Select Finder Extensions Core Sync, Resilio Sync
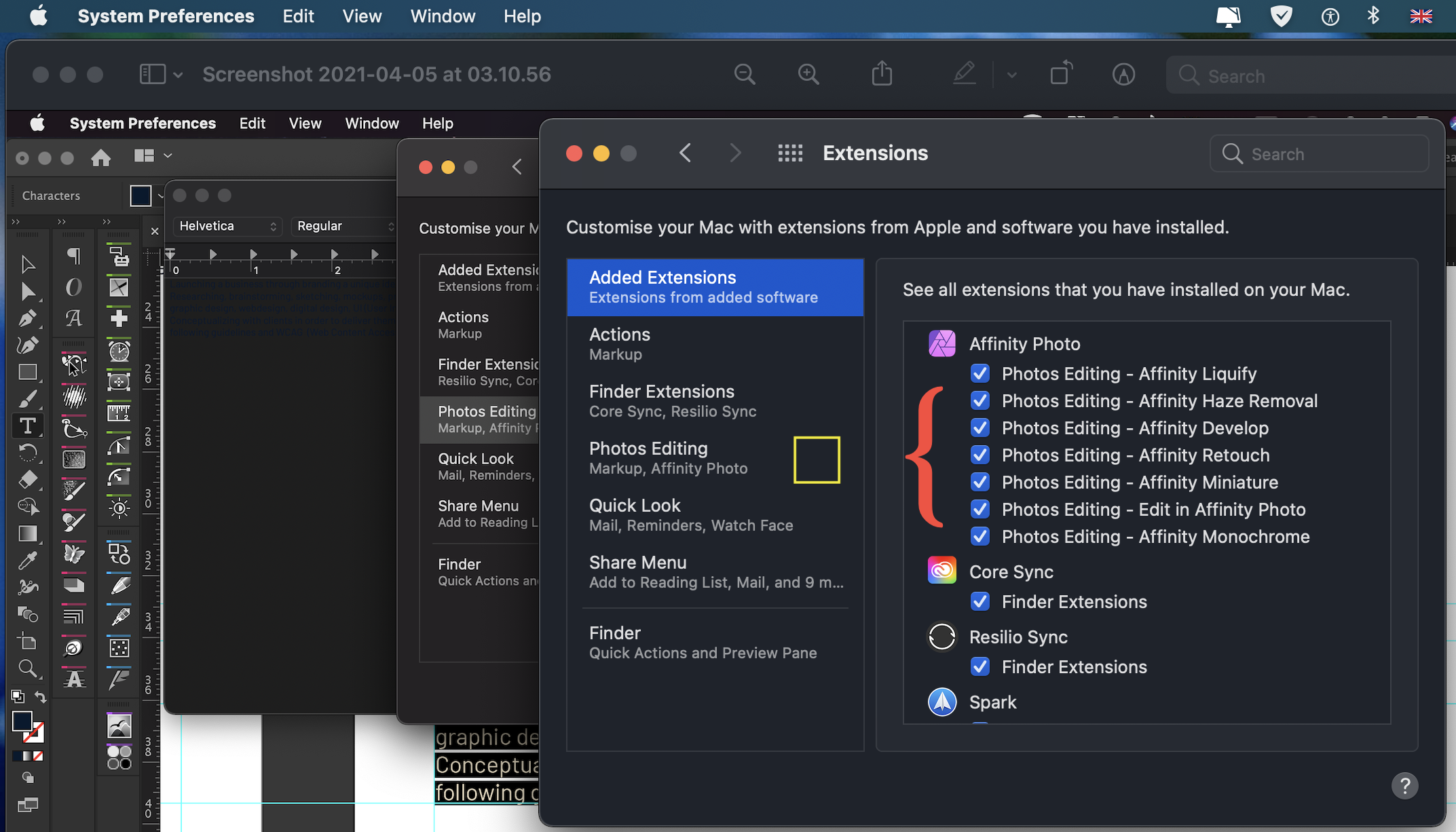Screen dimensions: 1456x832 click(715, 401)
